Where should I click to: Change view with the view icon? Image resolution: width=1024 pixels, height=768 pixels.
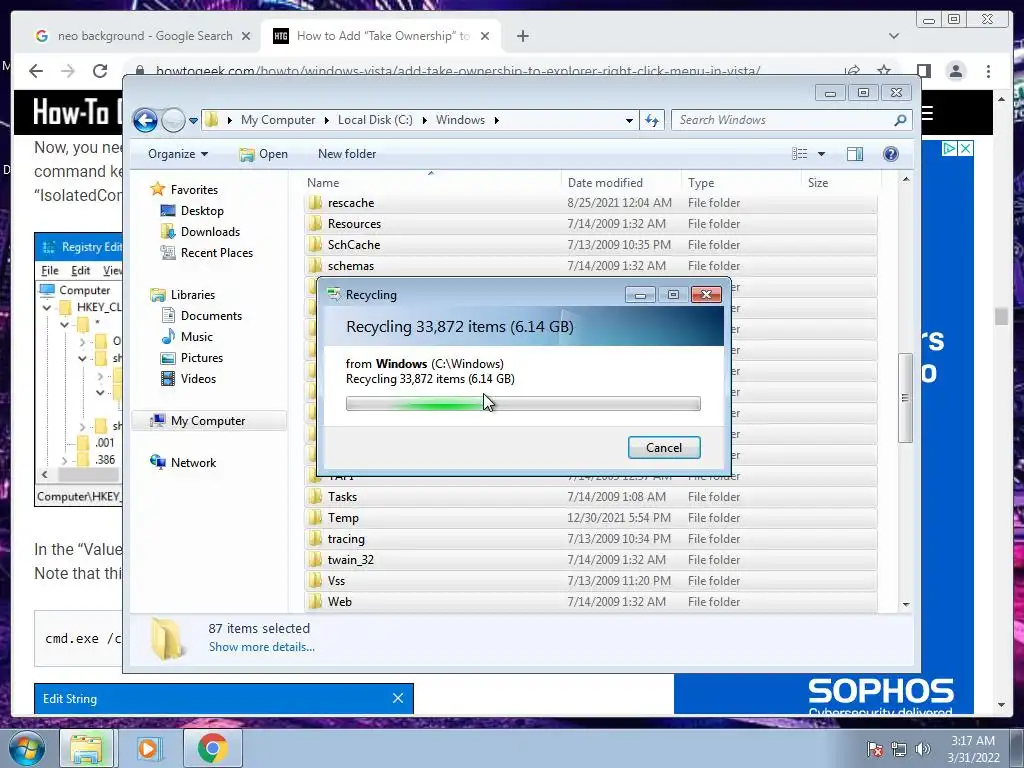799,154
